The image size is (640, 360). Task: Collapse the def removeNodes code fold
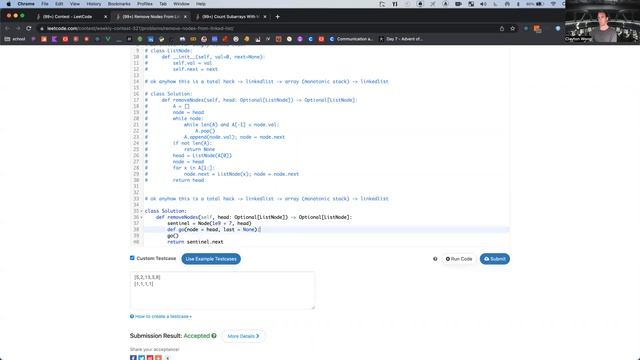click(142, 217)
